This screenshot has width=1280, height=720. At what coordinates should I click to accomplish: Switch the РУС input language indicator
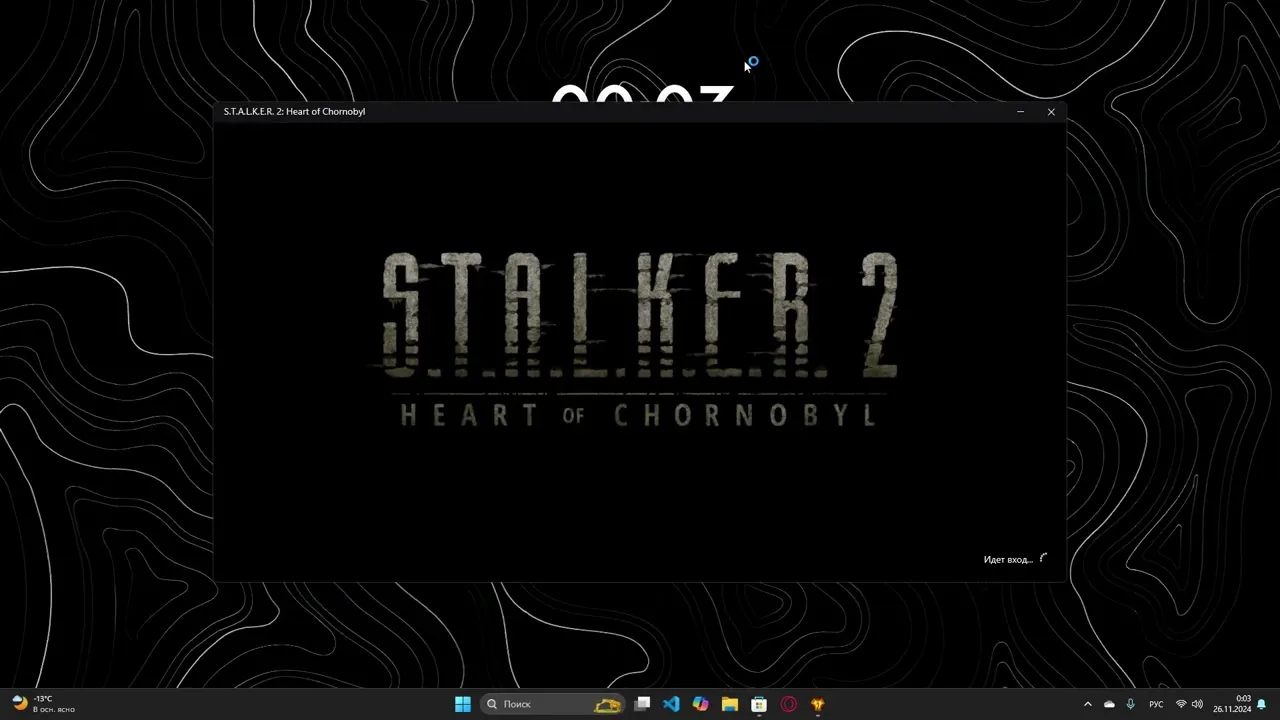[1156, 704]
